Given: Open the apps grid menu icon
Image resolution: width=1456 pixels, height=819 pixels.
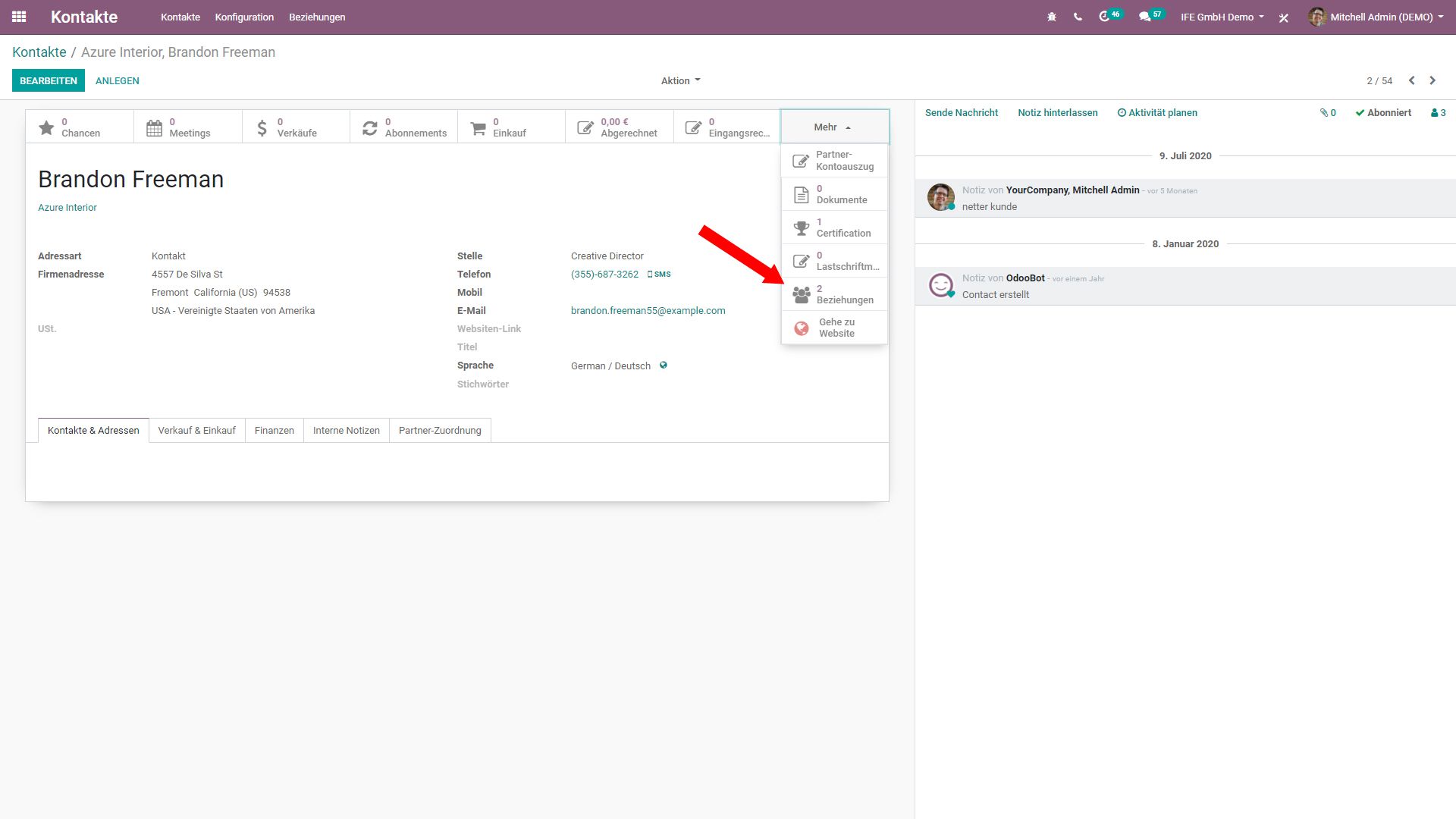Looking at the screenshot, I should point(19,17).
